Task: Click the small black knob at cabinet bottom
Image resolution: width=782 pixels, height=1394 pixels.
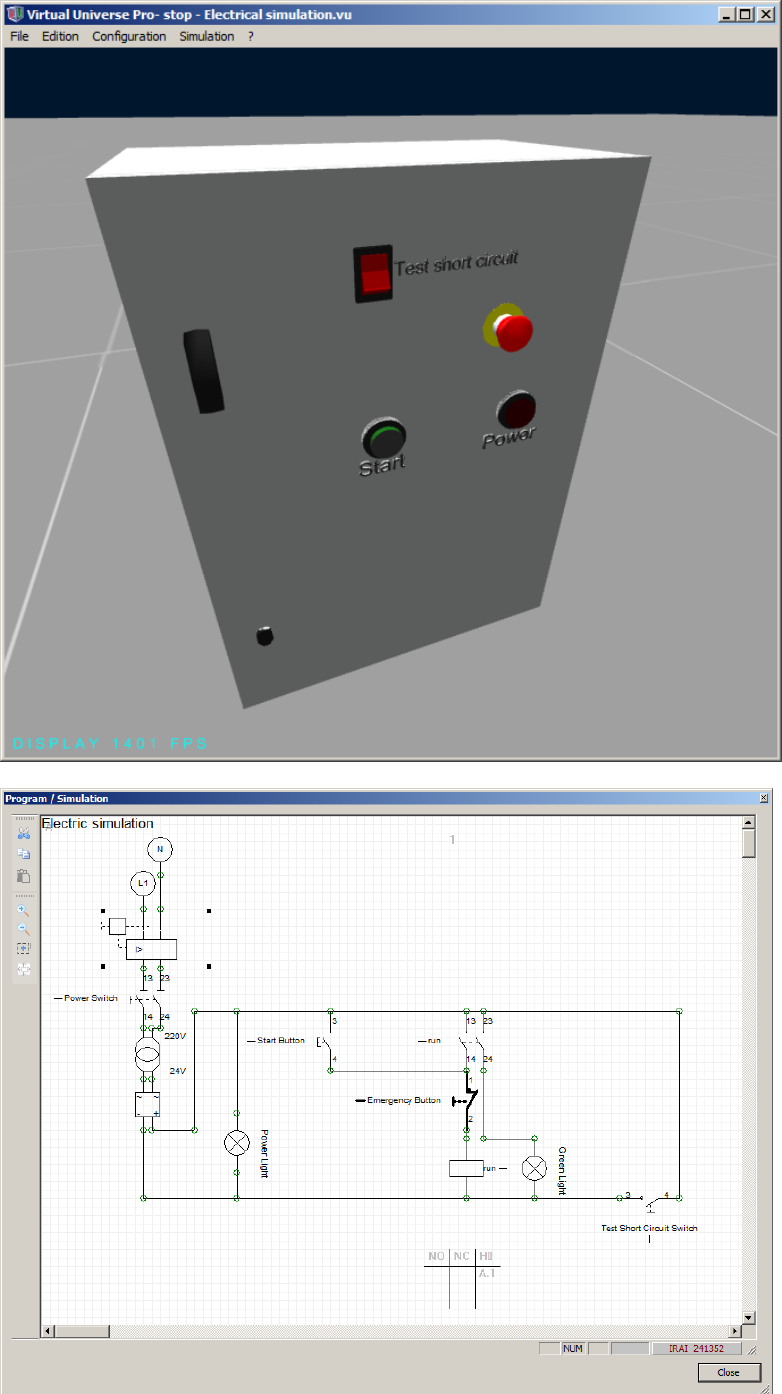Action: [264, 635]
